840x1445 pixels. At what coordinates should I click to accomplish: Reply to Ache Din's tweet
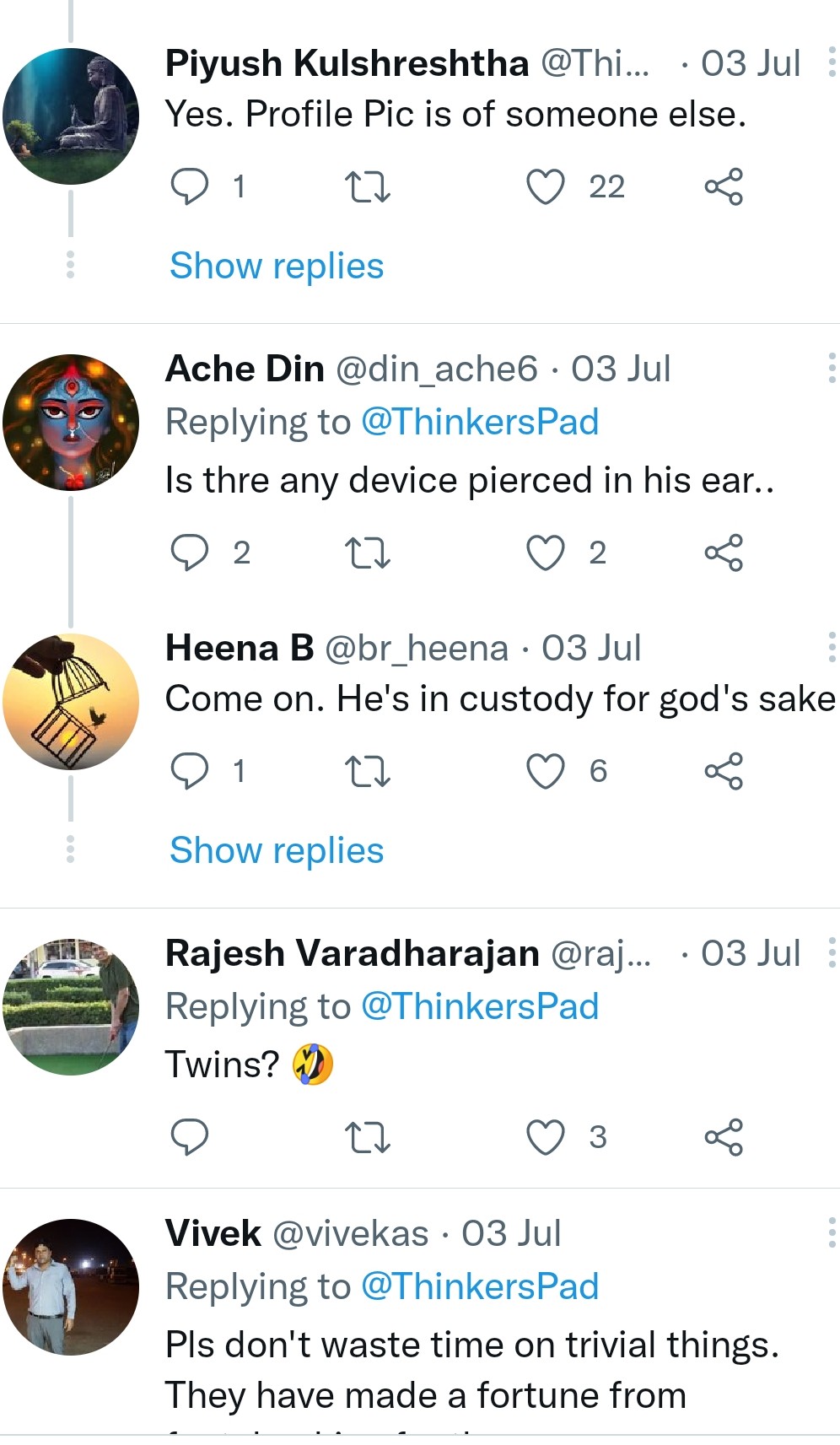tap(190, 553)
